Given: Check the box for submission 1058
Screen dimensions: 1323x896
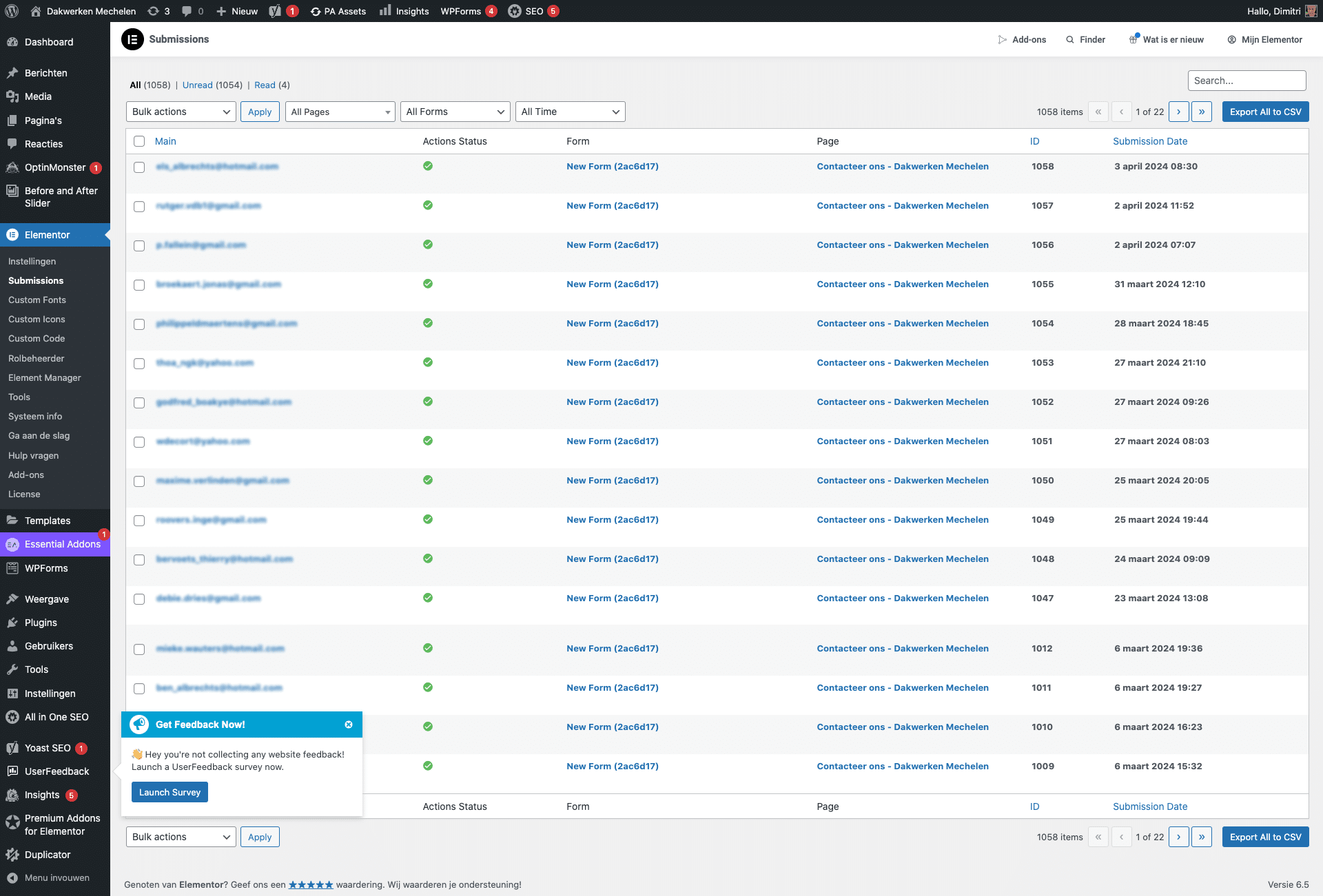Looking at the screenshot, I should [x=139, y=167].
